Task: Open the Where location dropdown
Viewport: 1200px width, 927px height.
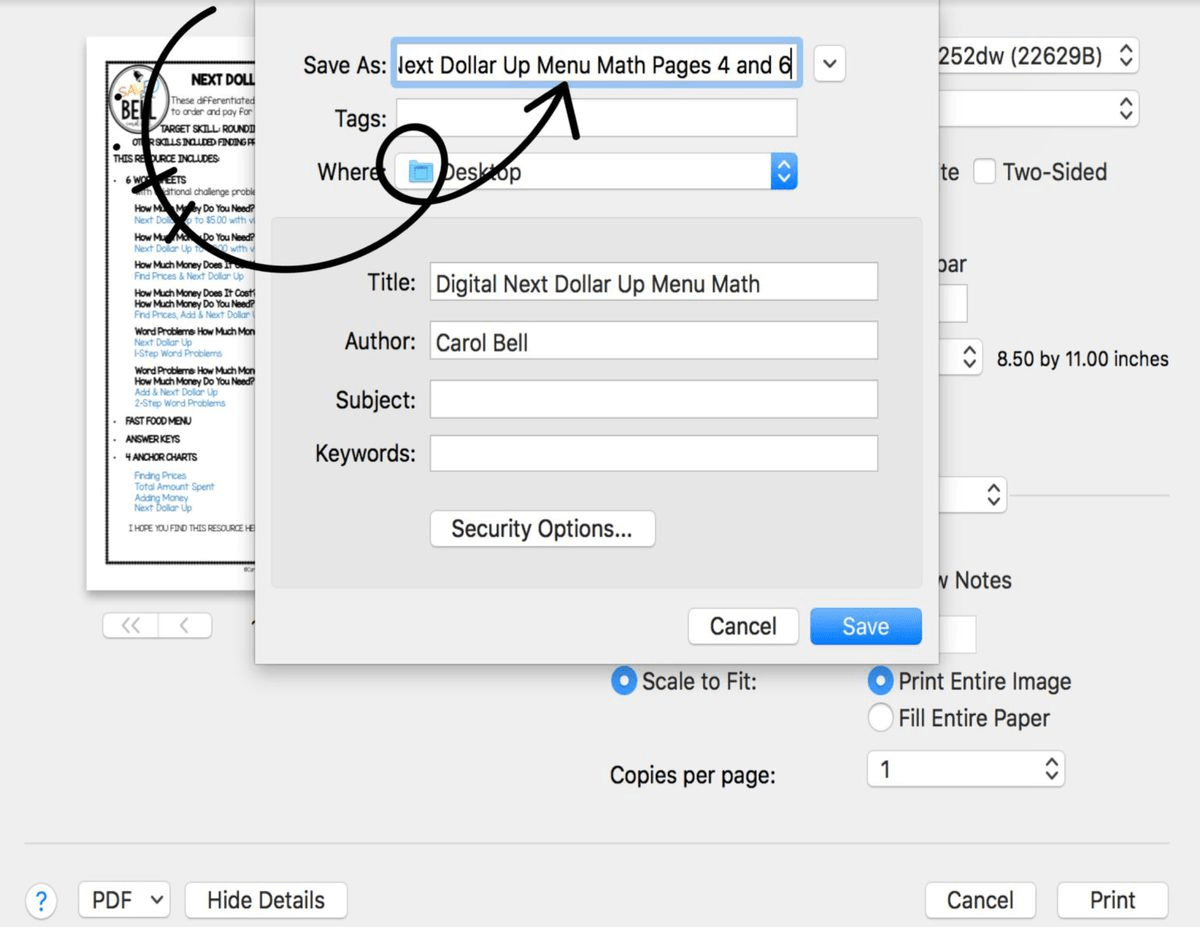Action: coord(784,170)
